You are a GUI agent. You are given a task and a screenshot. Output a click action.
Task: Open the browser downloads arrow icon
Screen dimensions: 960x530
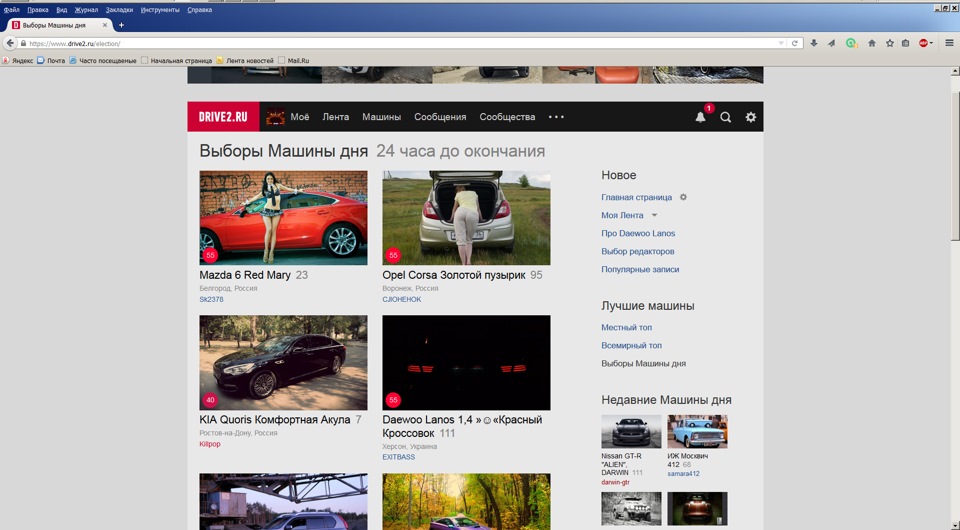[x=814, y=43]
